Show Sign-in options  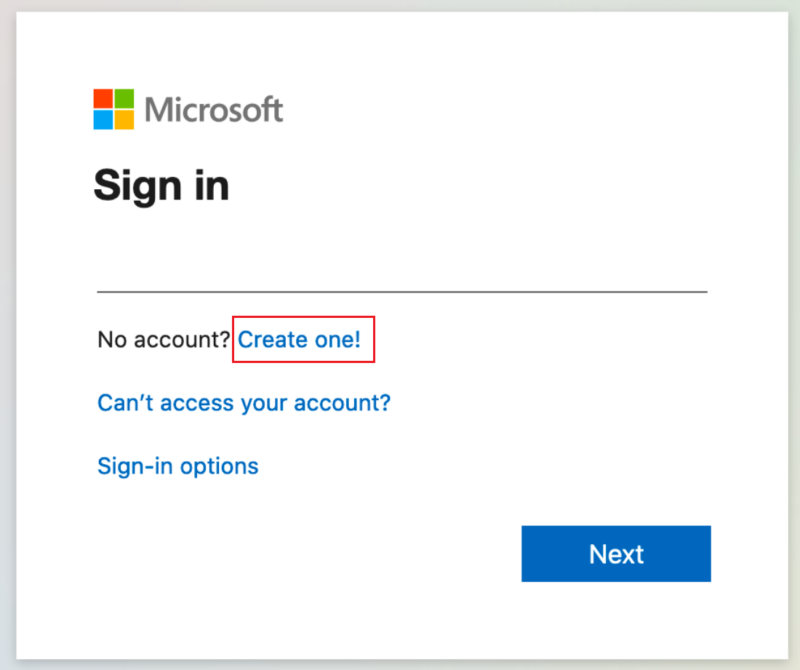click(177, 466)
